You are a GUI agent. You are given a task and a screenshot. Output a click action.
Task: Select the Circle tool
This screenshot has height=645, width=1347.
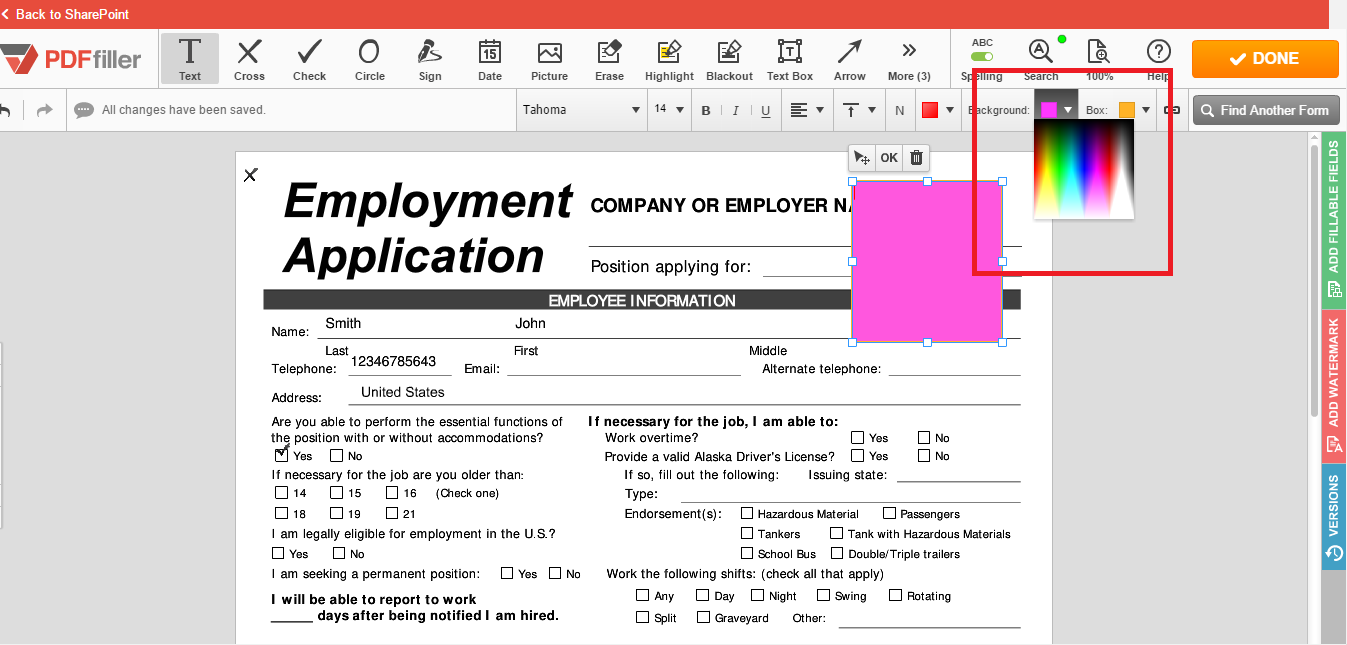click(369, 58)
